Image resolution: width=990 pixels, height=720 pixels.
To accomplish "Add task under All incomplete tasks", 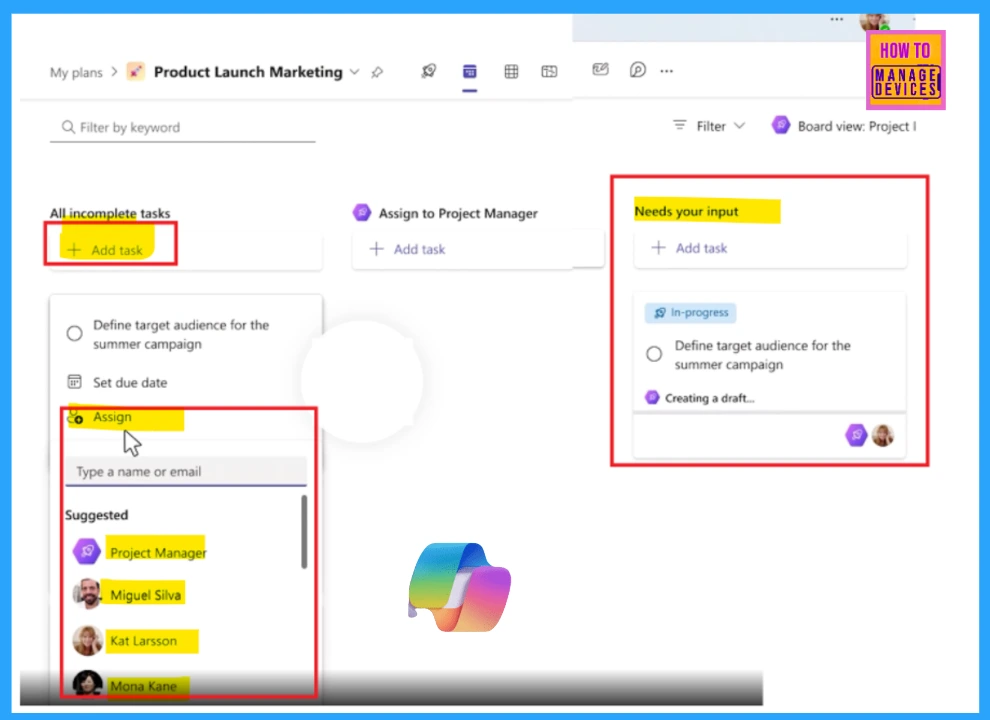I will point(105,250).
